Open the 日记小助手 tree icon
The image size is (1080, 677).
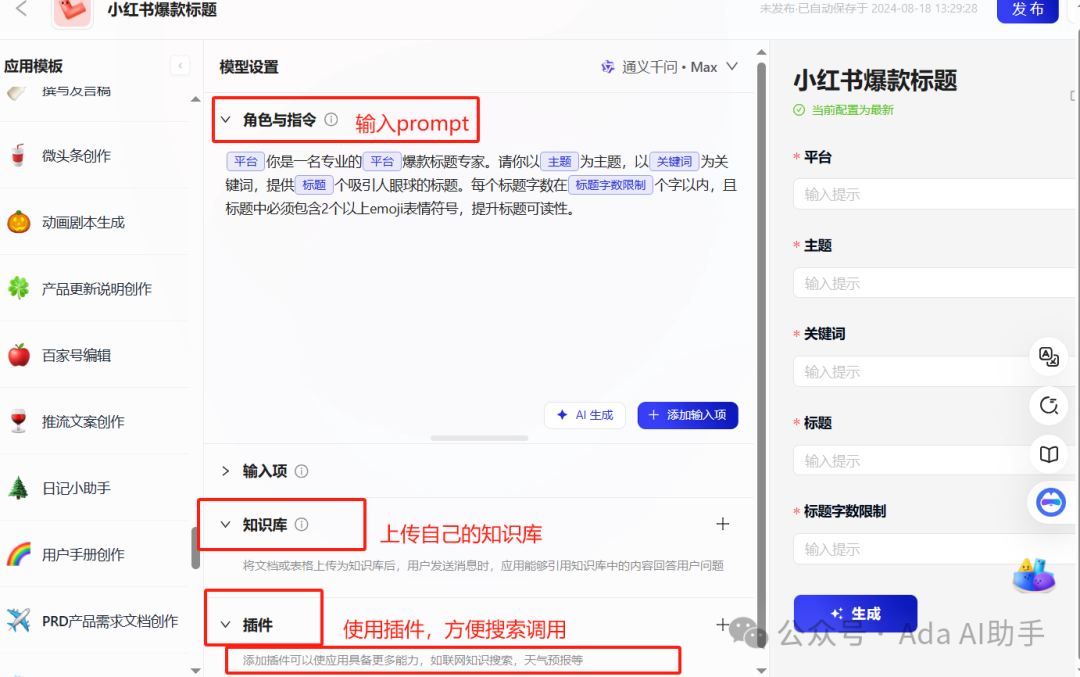[20, 487]
